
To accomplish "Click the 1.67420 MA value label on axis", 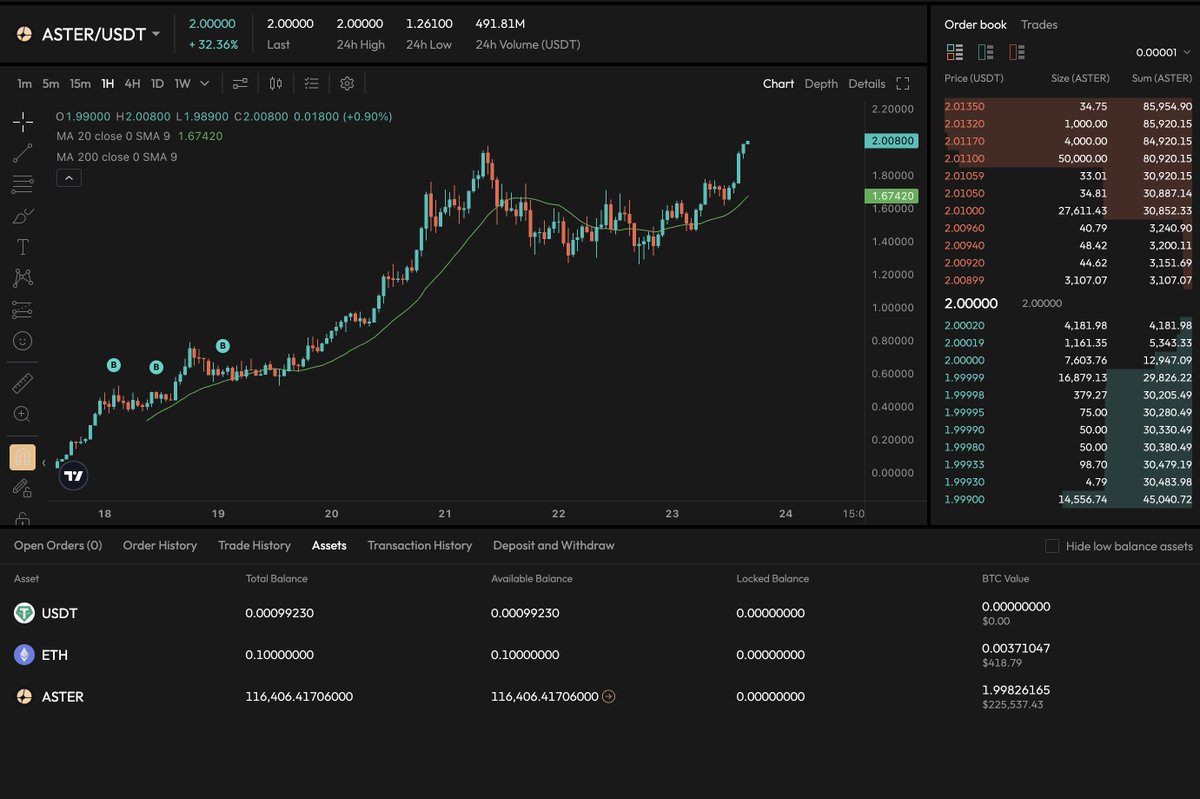I will (x=890, y=196).
